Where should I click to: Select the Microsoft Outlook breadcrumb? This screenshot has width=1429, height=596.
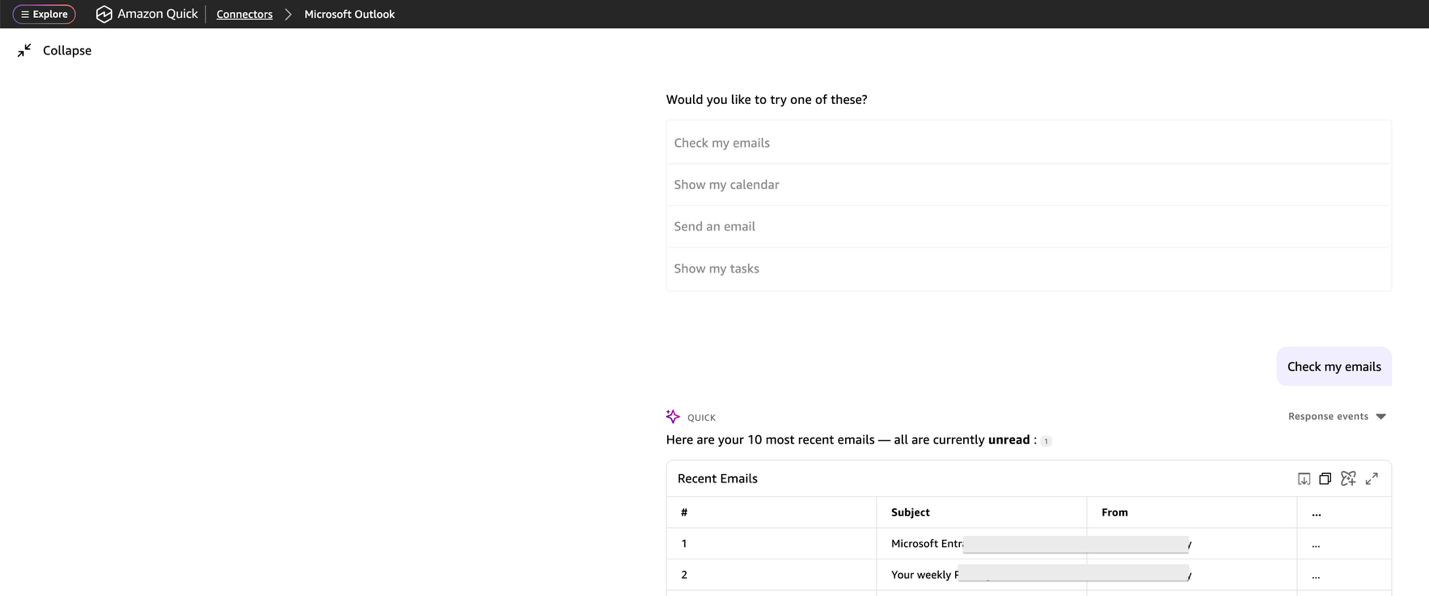pos(349,14)
